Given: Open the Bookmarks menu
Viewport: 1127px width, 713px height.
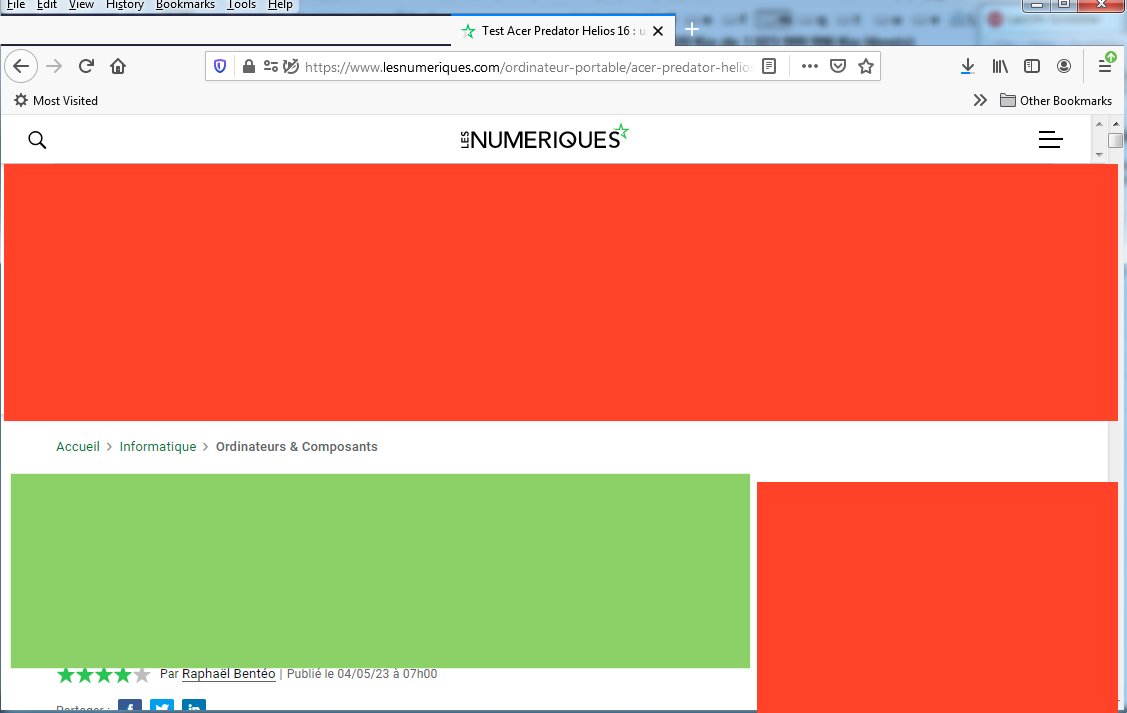Looking at the screenshot, I should (x=185, y=5).
